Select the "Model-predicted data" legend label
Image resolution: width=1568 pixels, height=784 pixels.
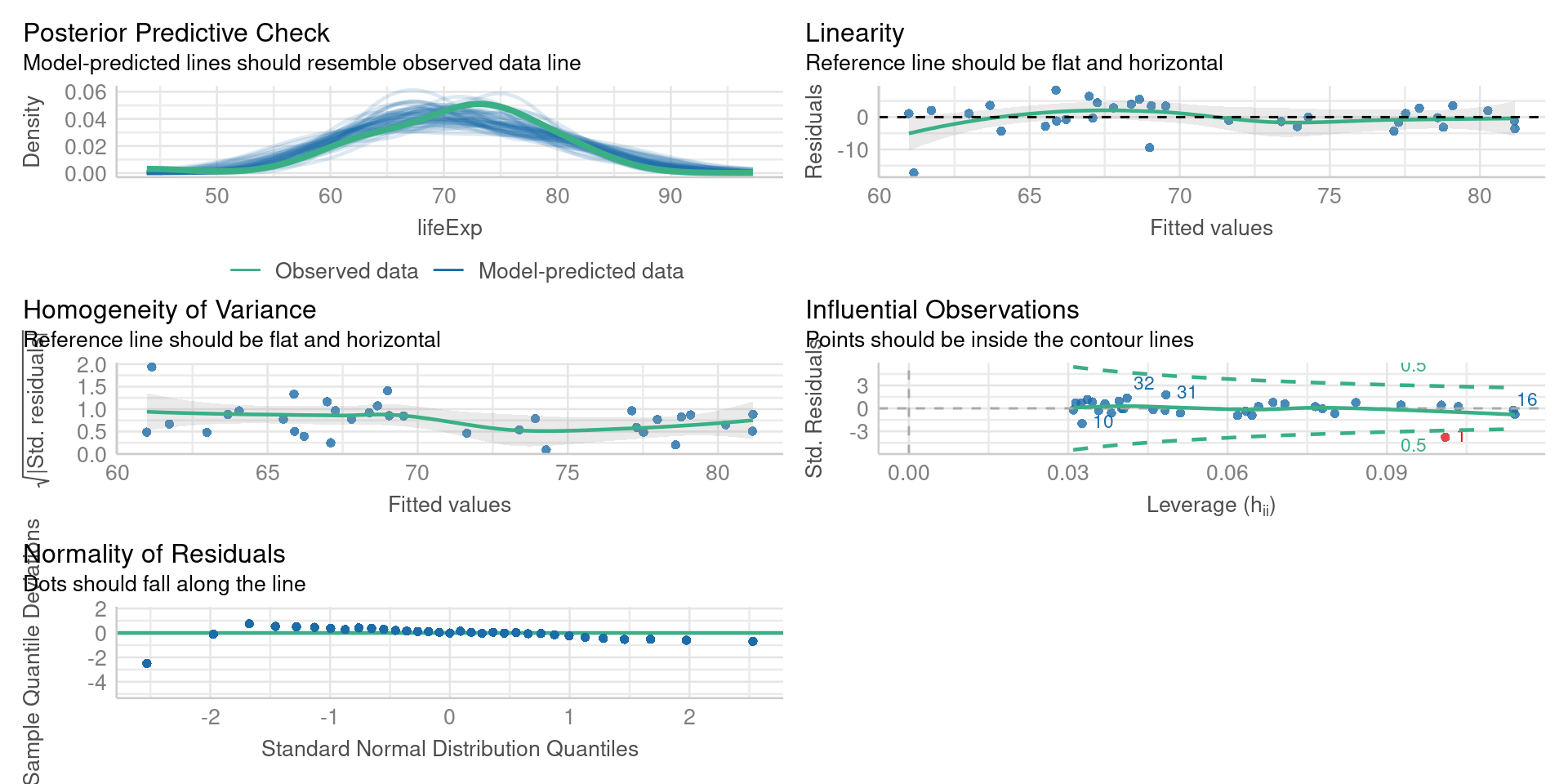pos(581,271)
